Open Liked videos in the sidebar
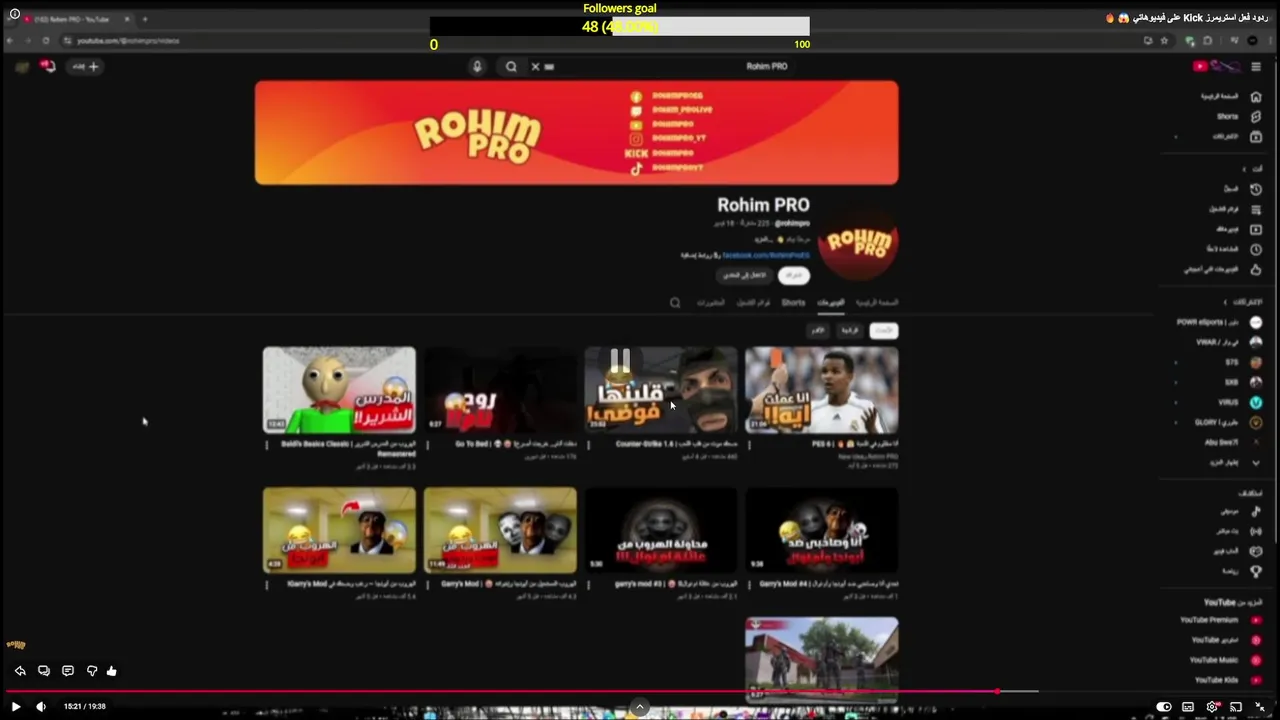This screenshot has width=1280, height=720. pos(1225,269)
